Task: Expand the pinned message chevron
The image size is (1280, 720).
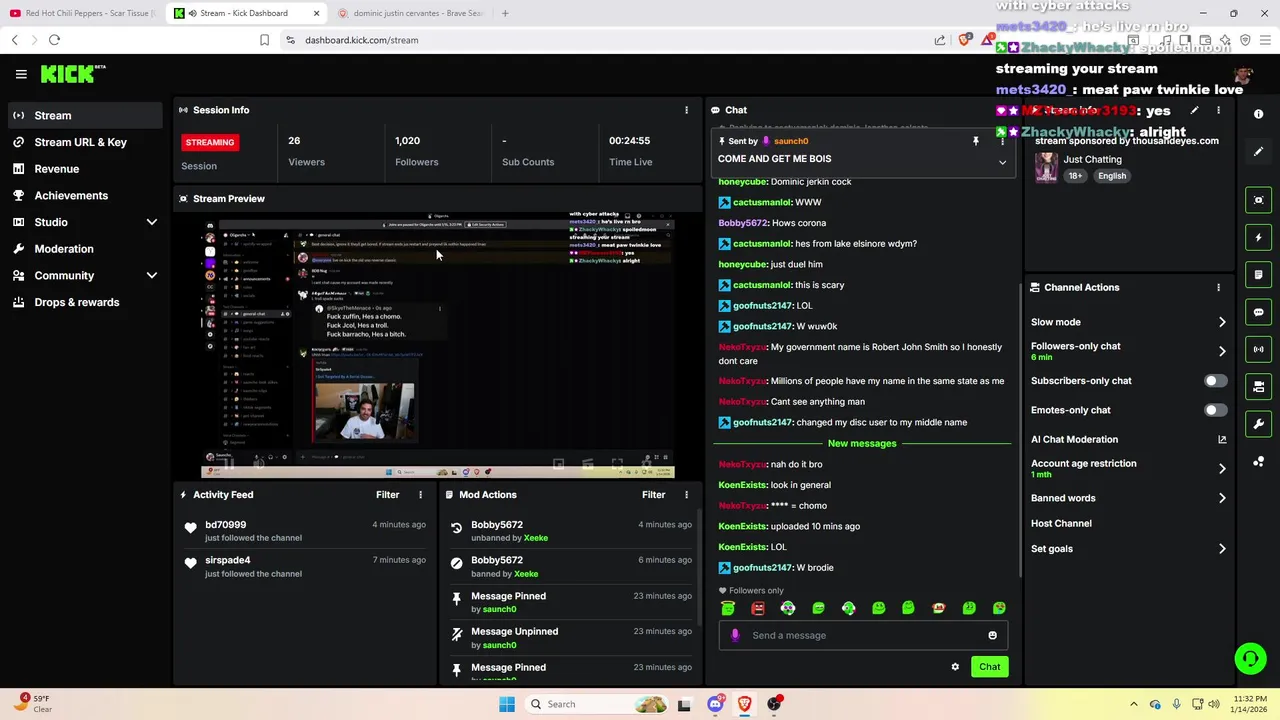Action: (x=1002, y=163)
